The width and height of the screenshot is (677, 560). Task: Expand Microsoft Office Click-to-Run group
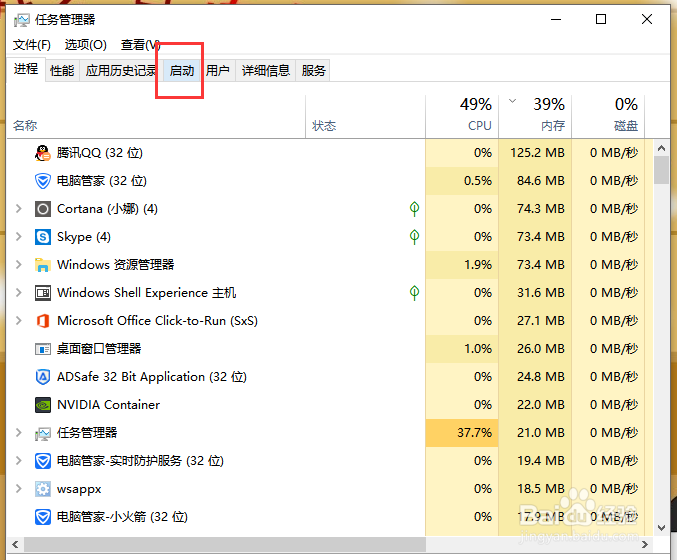click(x=18, y=321)
